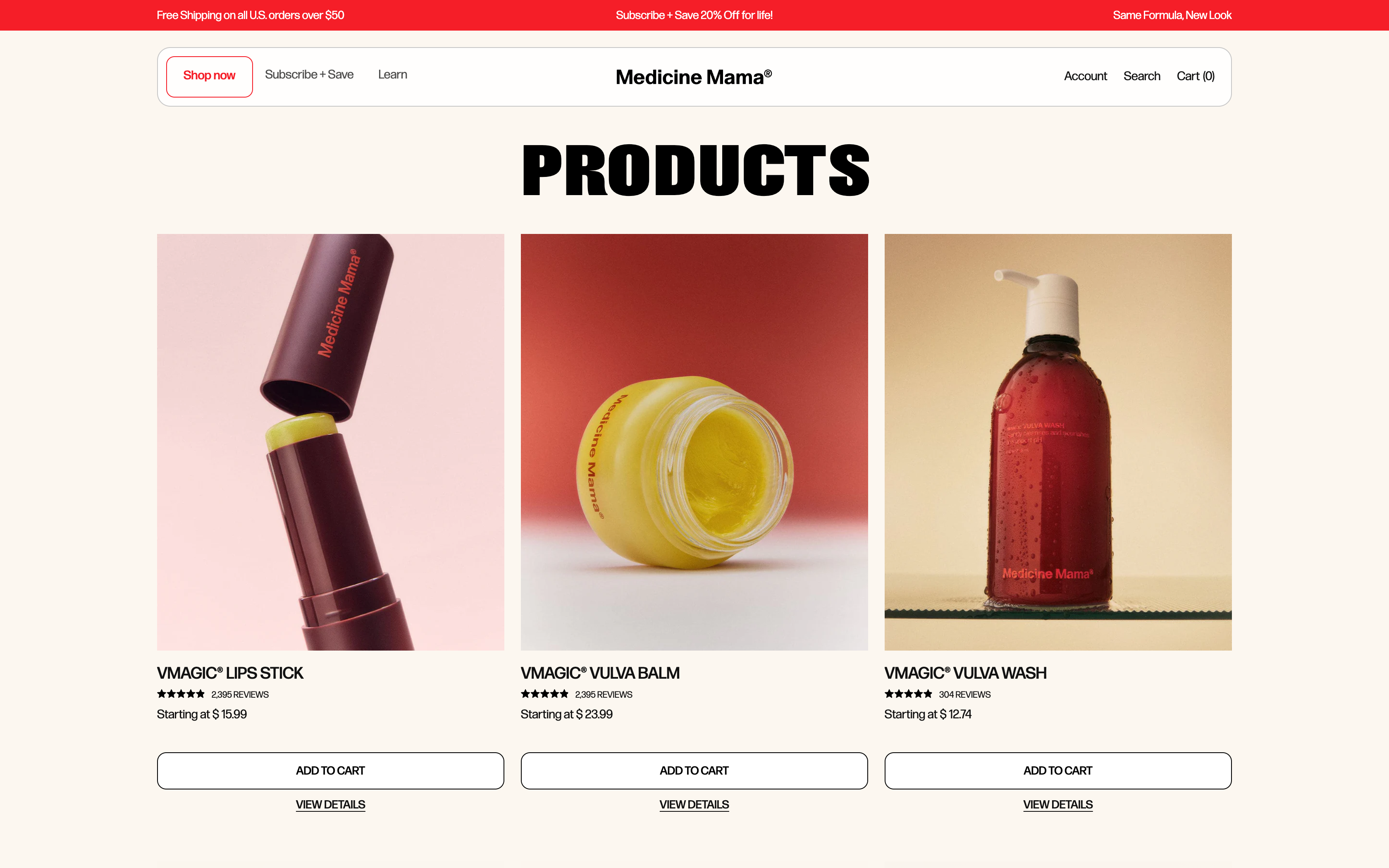
Task: Click the Vulva Balm star rating
Action: tap(545, 694)
